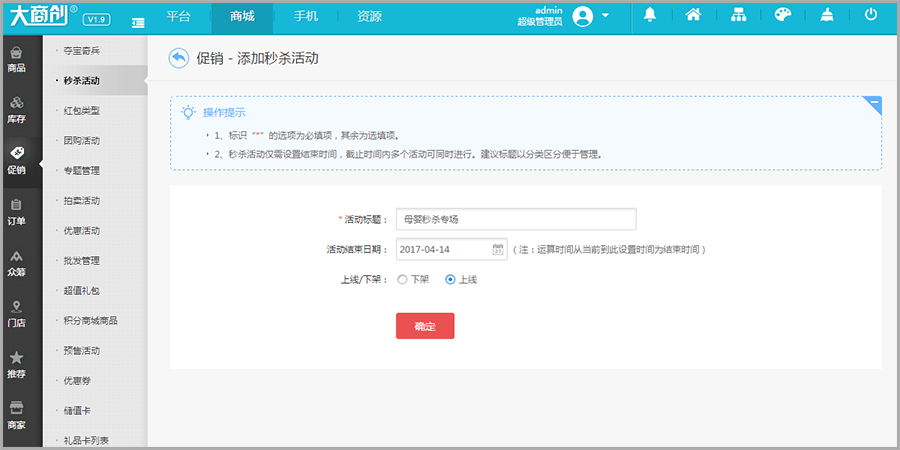Click the 活动标题 input field

(516, 219)
